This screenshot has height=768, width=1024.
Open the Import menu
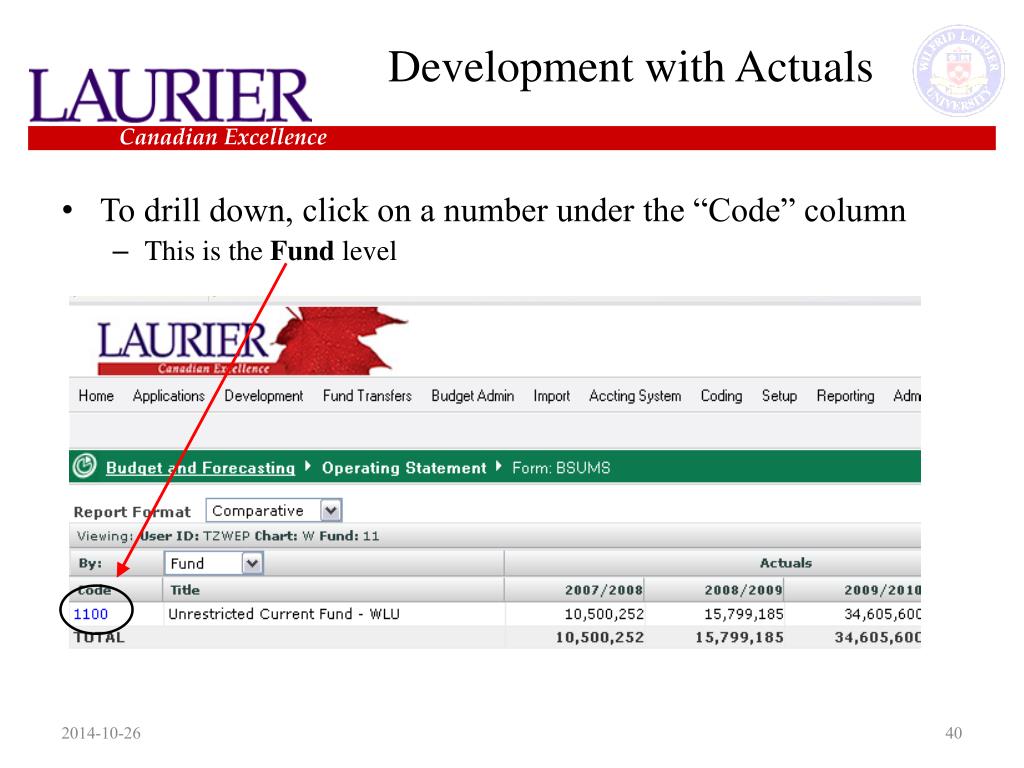(x=551, y=396)
